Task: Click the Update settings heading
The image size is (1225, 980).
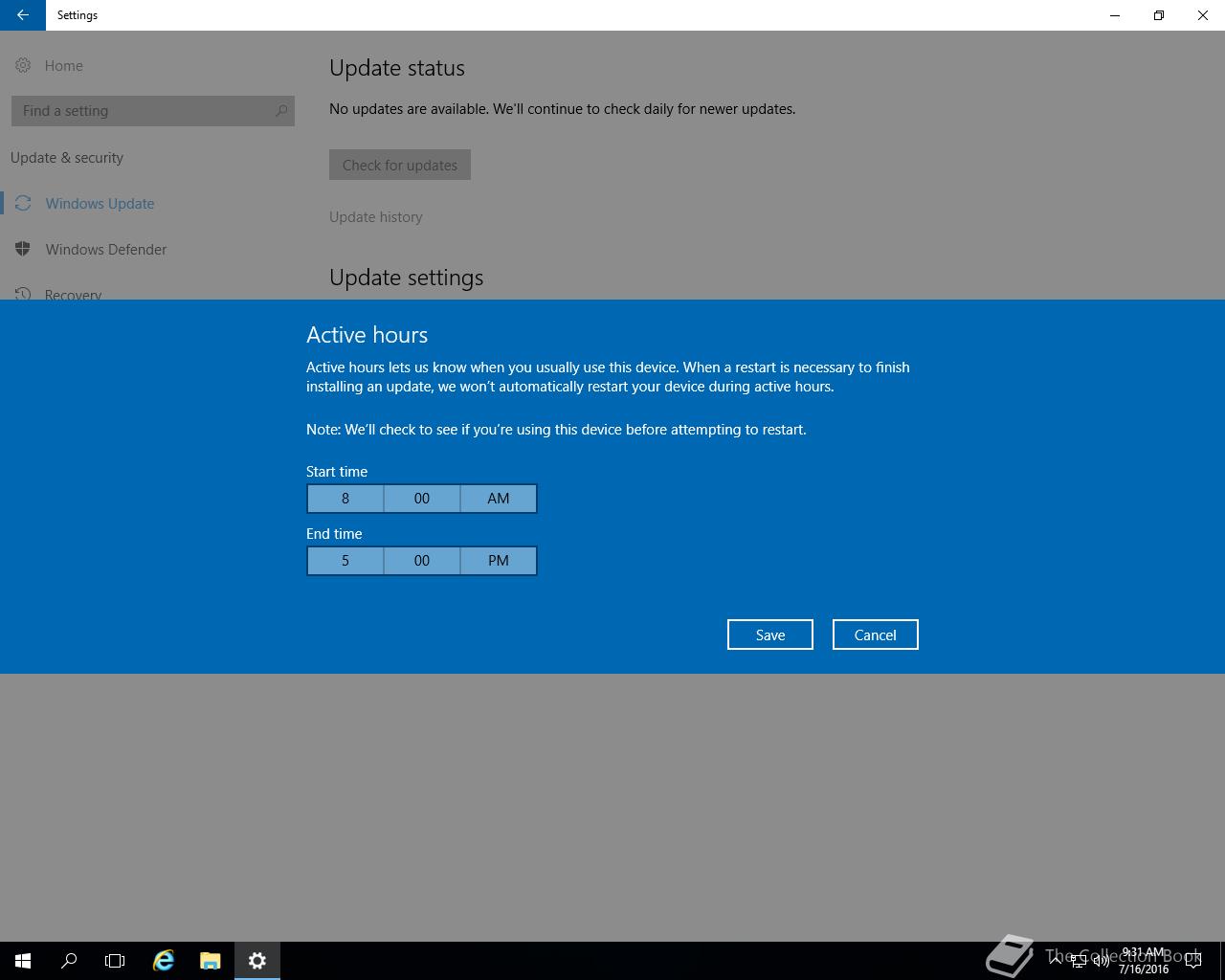Action: pos(407,278)
